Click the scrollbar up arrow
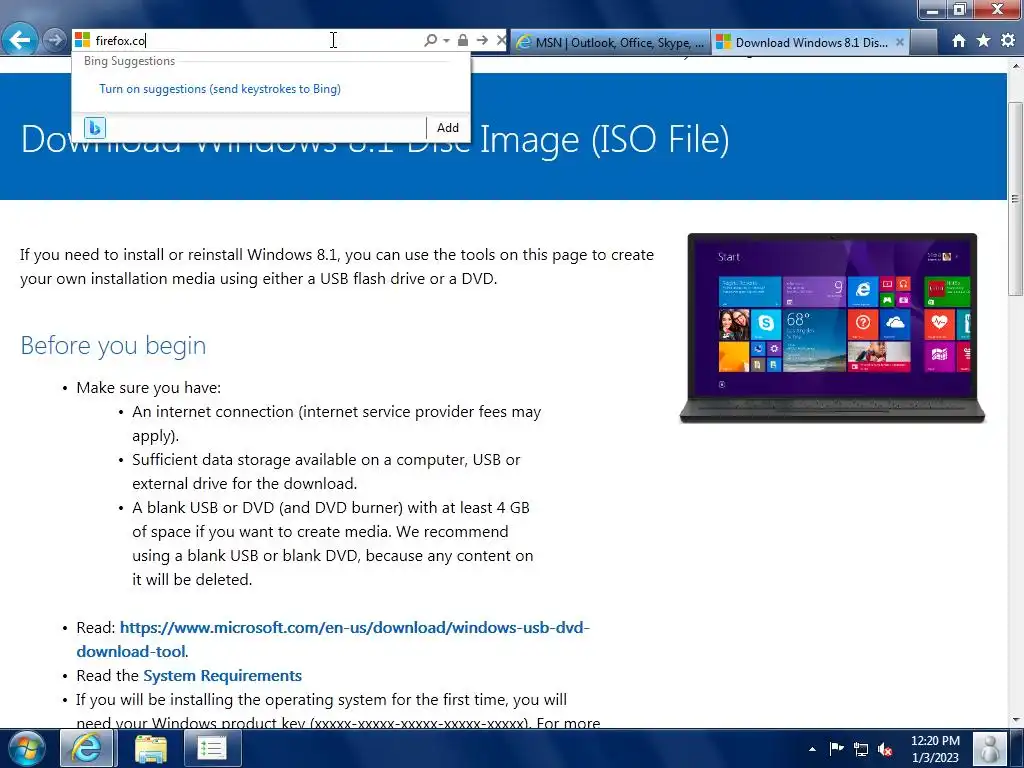Viewport: 1024px width, 768px height. pos(1016,66)
